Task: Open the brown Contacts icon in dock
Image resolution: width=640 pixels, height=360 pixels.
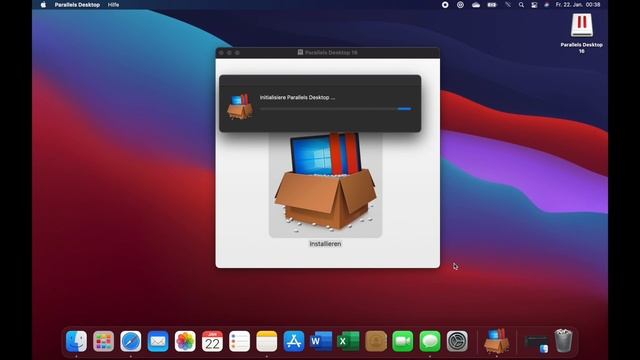Action: (x=376, y=341)
